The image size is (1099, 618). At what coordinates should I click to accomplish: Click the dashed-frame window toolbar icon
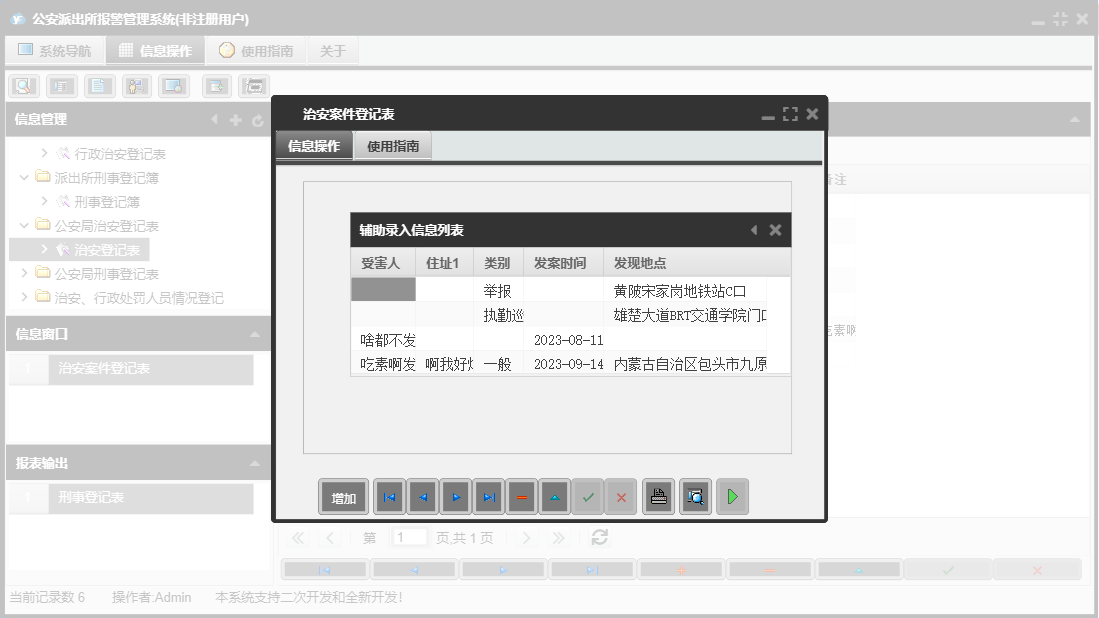(x=254, y=86)
